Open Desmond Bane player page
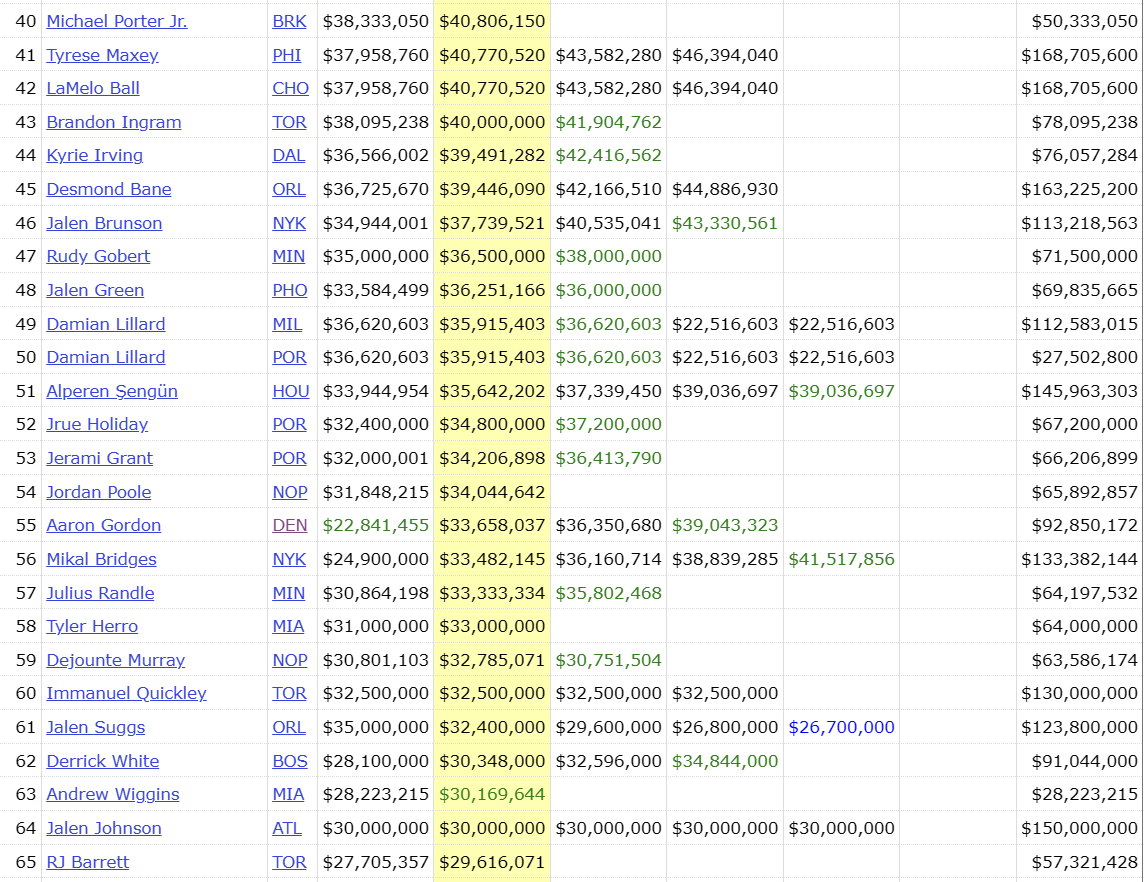1144x882 pixels. tap(109, 189)
